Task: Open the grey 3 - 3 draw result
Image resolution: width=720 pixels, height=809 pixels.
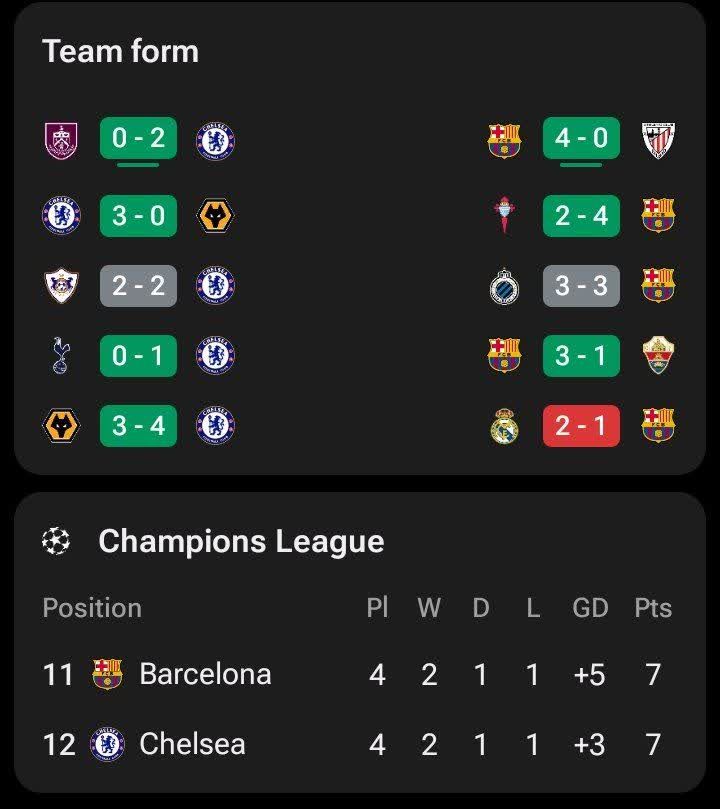Action: [581, 286]
